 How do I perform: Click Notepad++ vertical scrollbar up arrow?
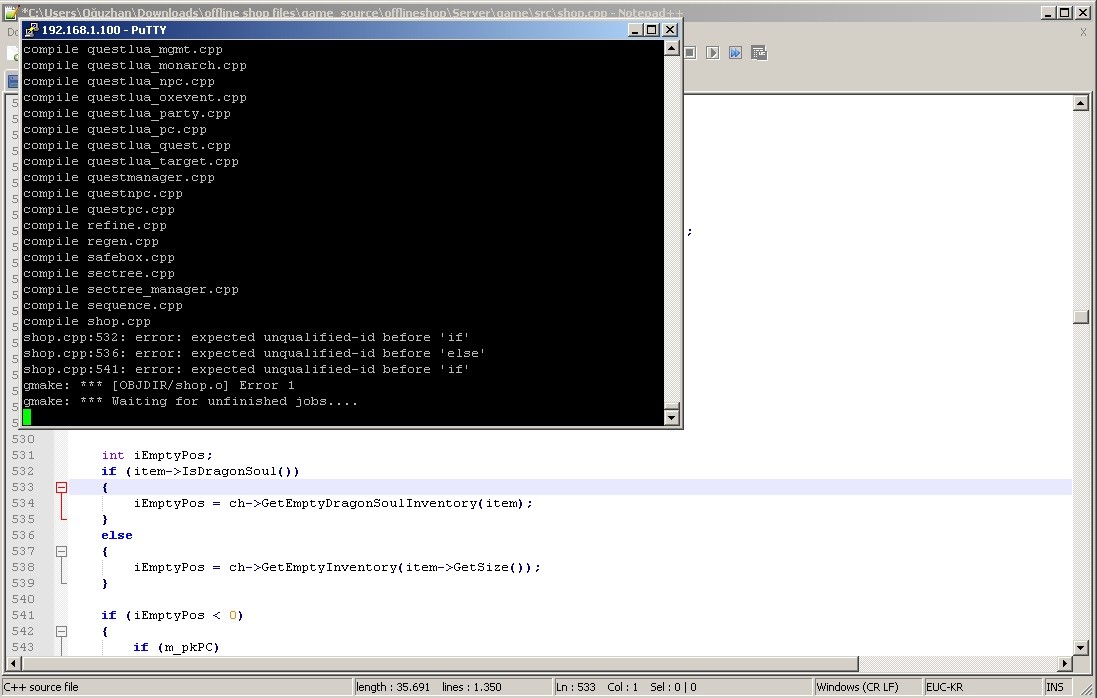click(1080, 104)
